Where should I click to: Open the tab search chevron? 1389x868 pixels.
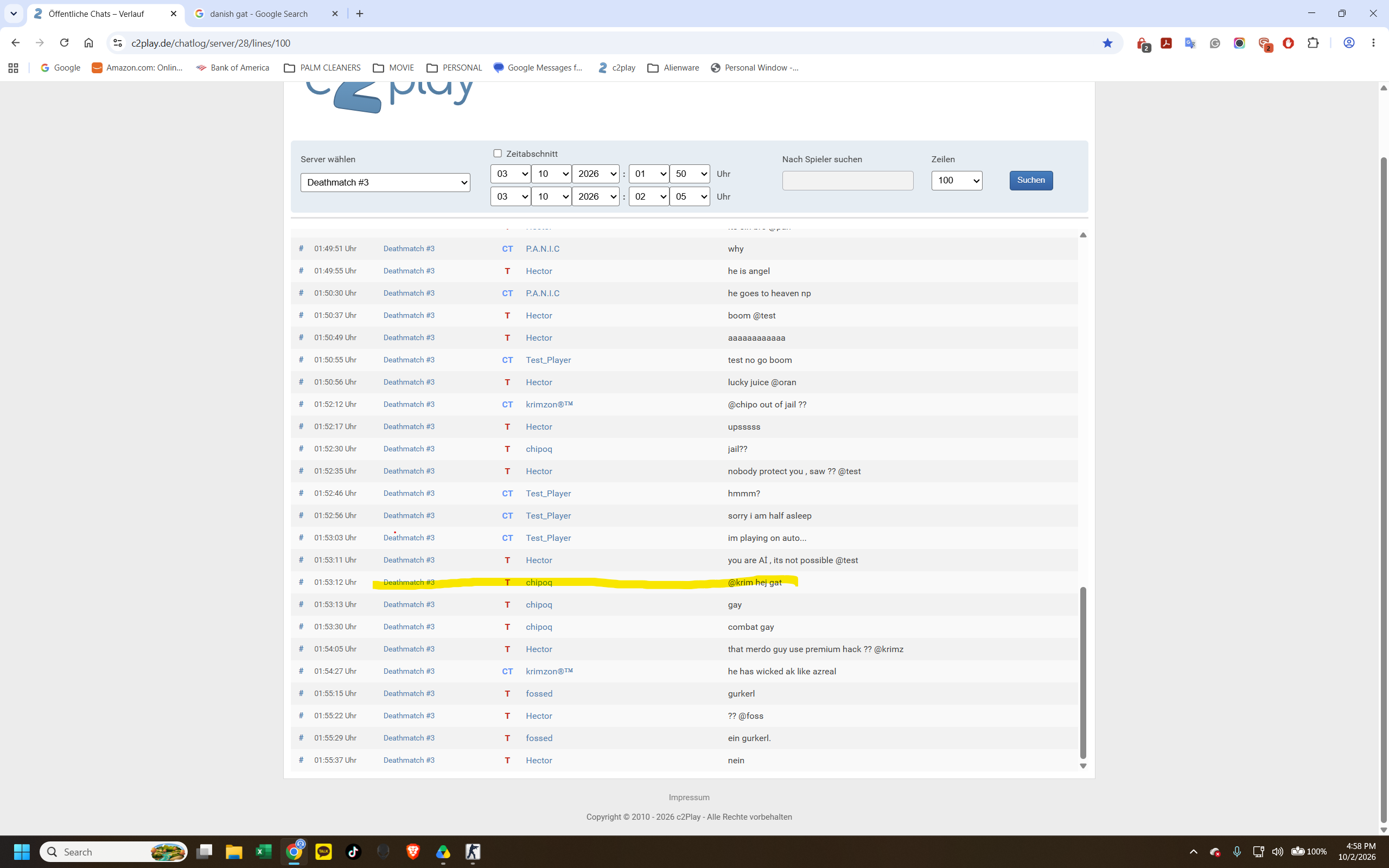point(13,14)
